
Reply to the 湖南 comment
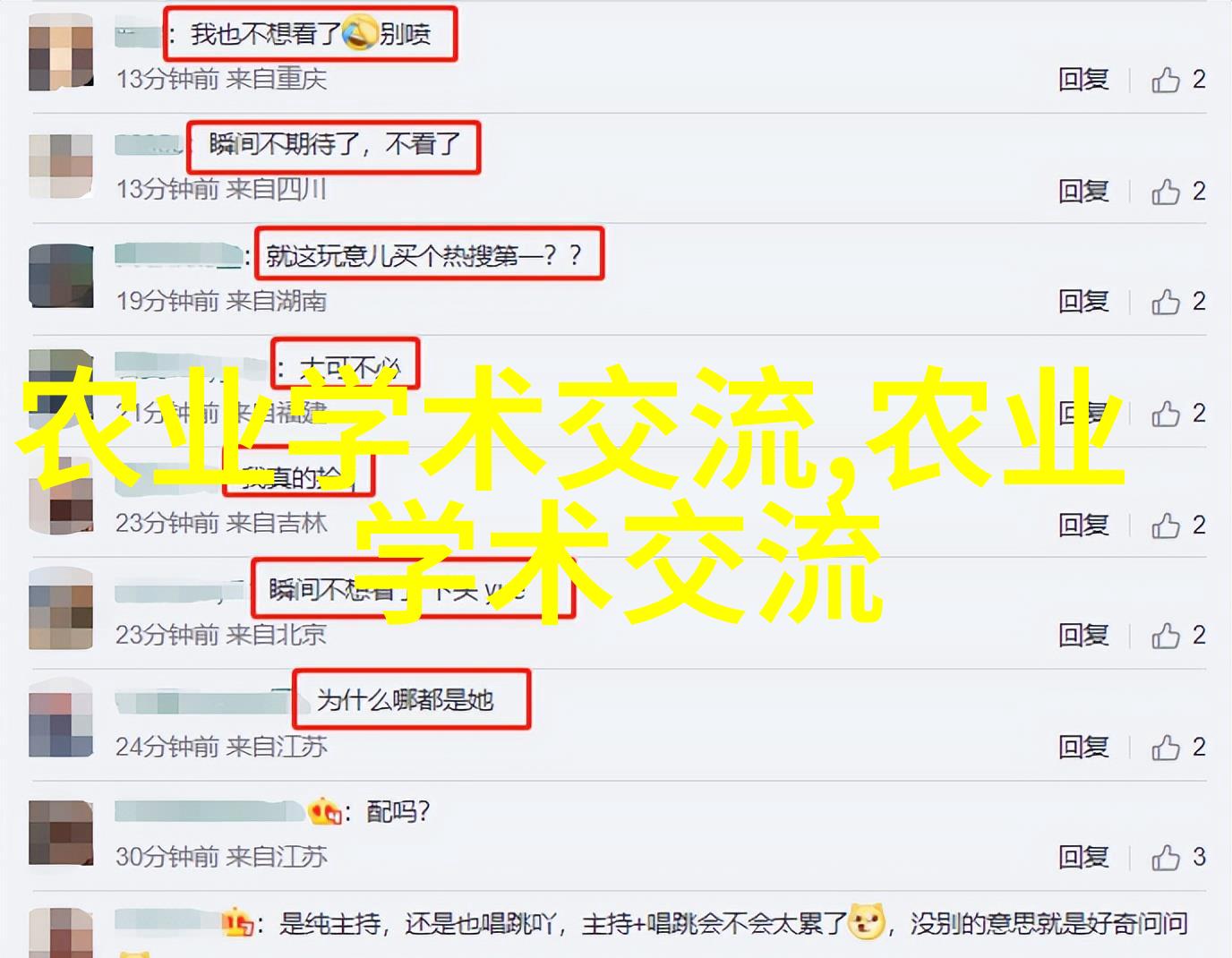pos(1083,302)
